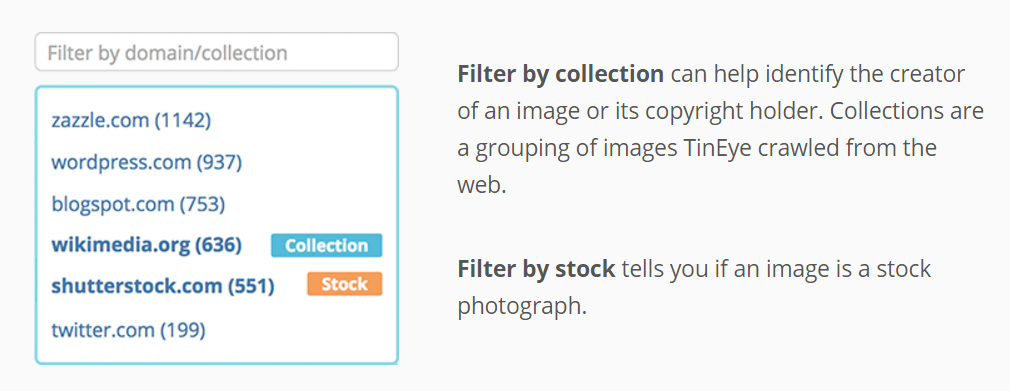
Task: Click the word 'TinEye' in the description
Action: coord(716,148)
